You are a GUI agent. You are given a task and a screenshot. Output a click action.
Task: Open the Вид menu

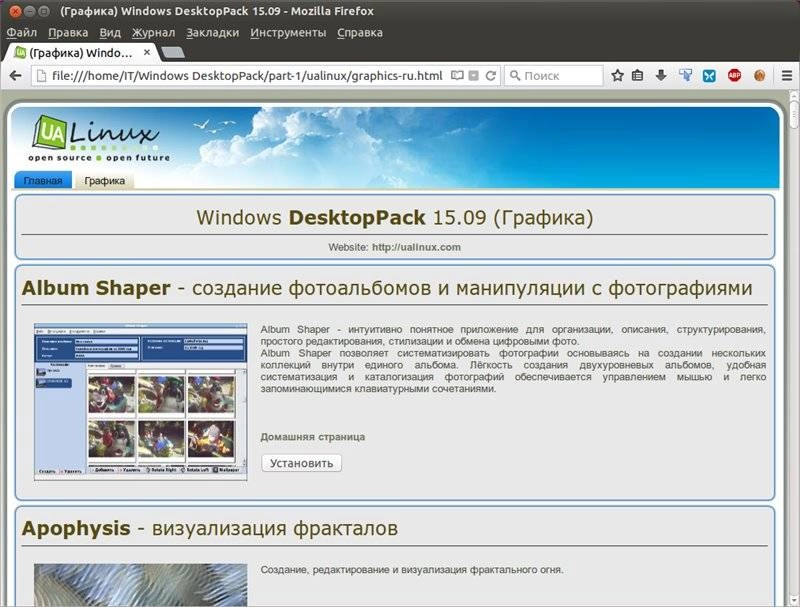110,33
